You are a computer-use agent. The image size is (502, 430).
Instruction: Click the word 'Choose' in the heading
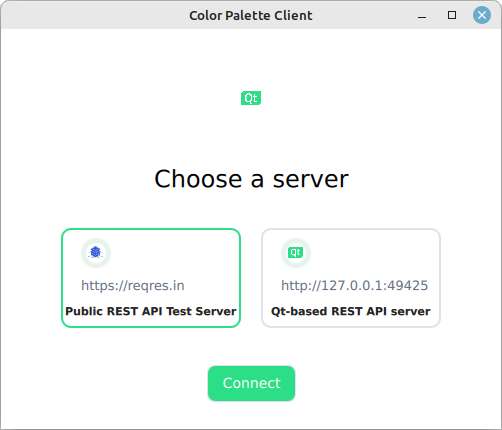[x=198, y=179]
